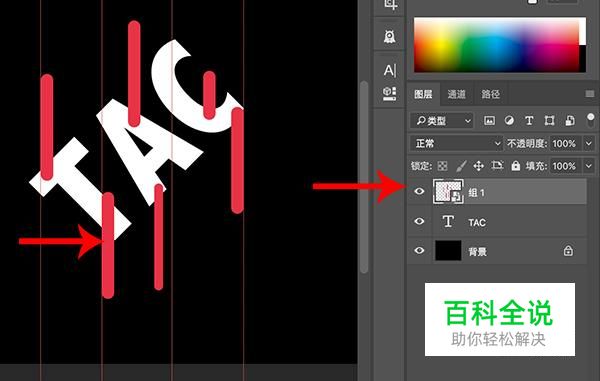The height and width of the screenshot is (381, 600).
Task: Click the white letter T on canvas
Action: (77, 187)
